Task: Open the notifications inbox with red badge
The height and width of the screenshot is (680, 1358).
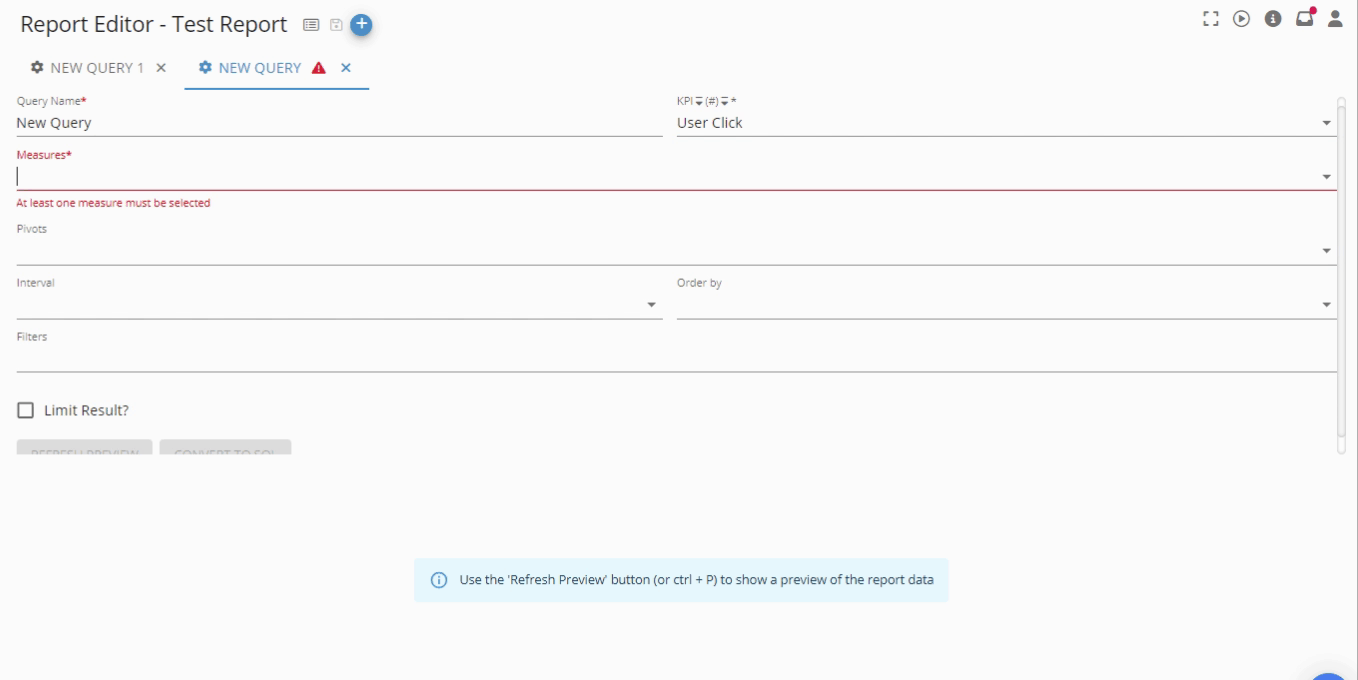Action: pos(1304,19)
